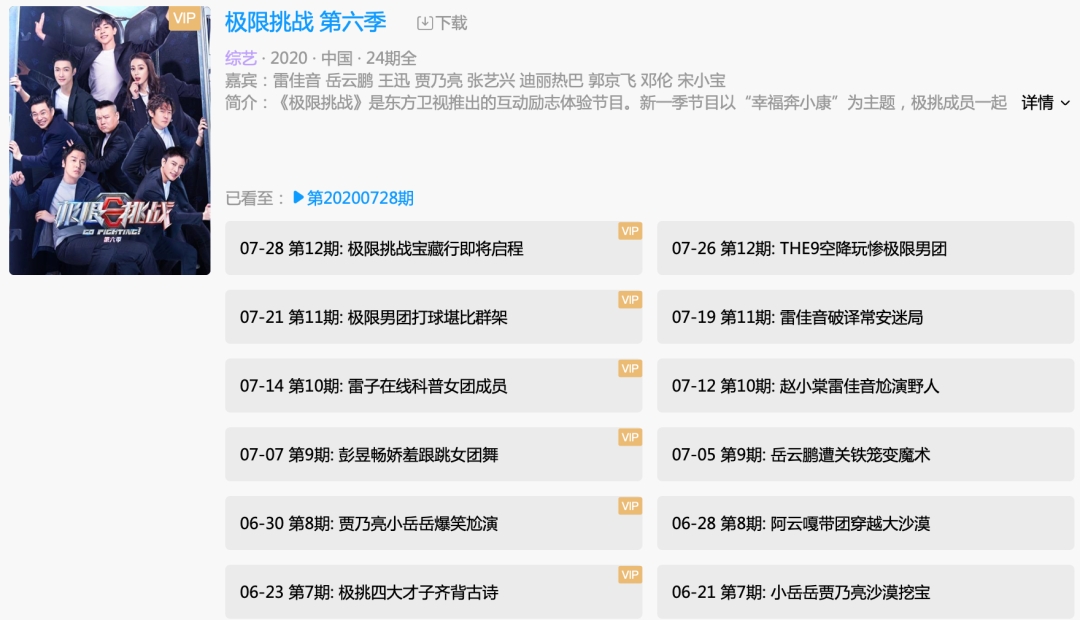Screen dimensions: 1080x620
Task: Click the 24期全 episode count text
Action: point(391,58)
